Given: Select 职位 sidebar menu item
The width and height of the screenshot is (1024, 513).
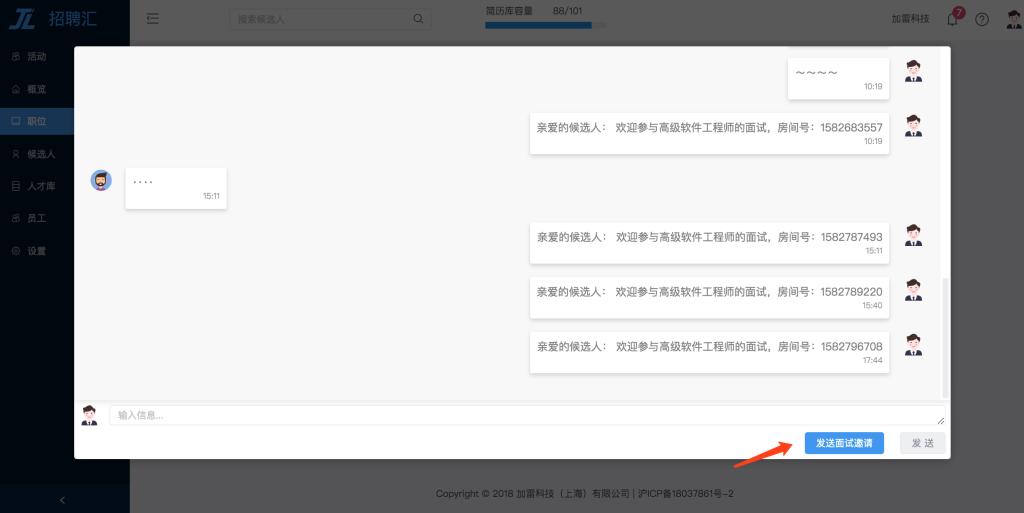Looking at the screenshot, I should click(36, 122).
